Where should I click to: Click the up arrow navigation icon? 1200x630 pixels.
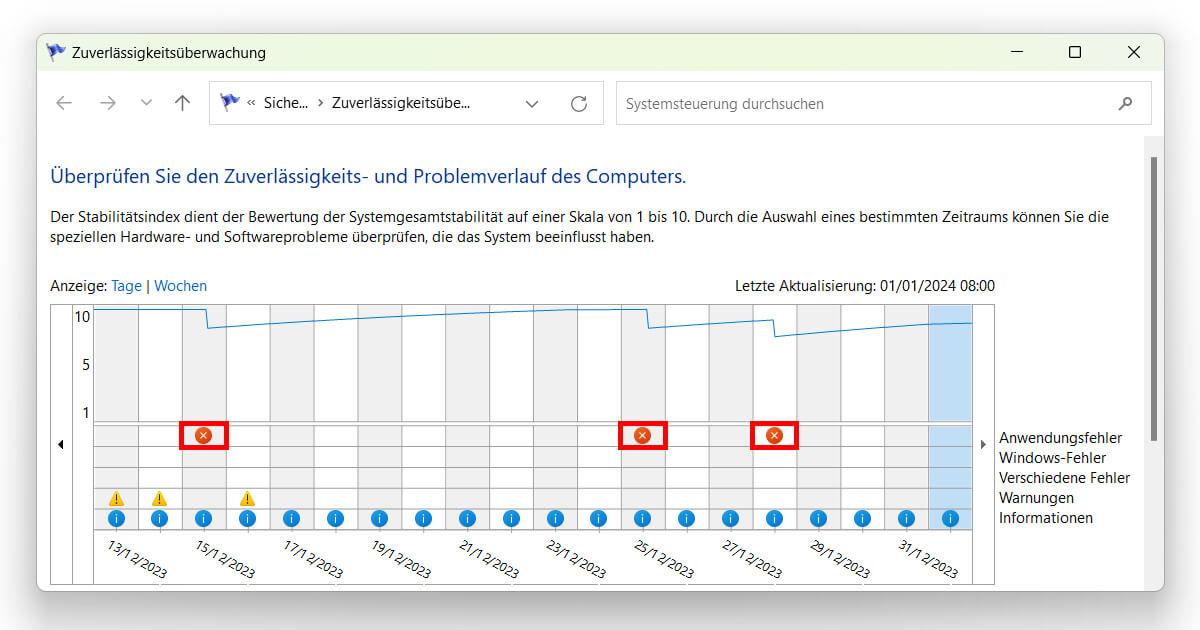[x=182, y=102]
